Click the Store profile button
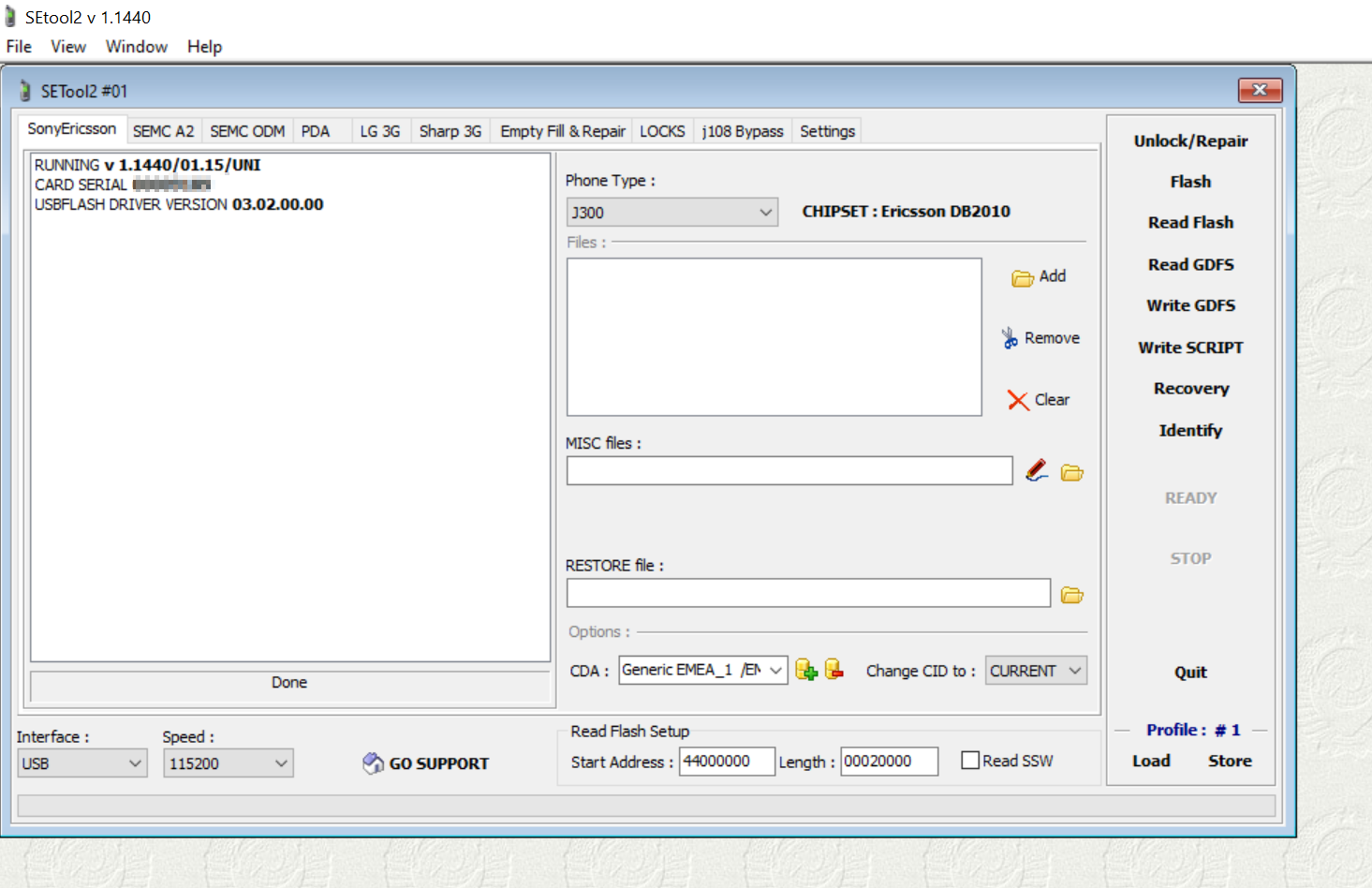Screen dimensions: 1372x888 coord(1230,762)
